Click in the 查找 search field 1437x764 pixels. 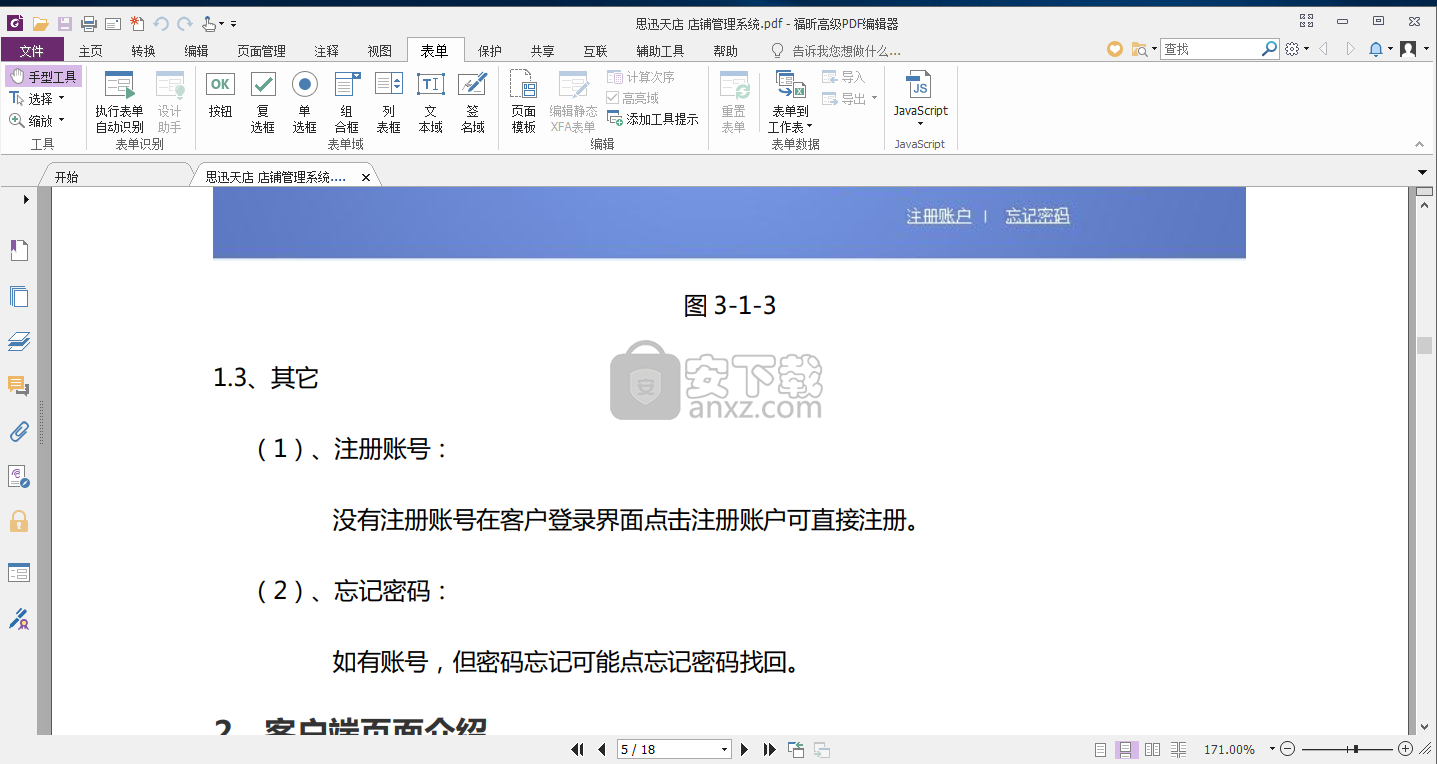coord(1210,48)
